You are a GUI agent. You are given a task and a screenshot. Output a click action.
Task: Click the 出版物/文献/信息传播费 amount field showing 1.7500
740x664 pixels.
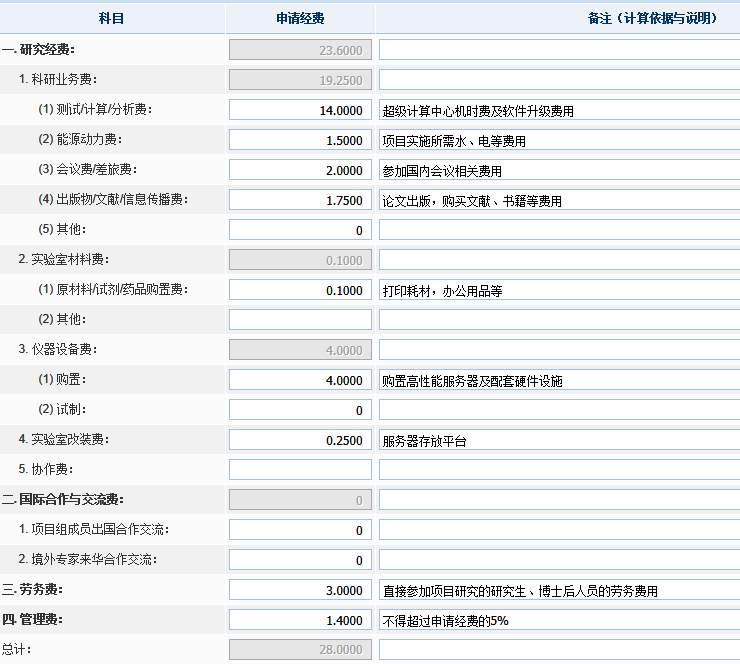pyautogui.click(x=300, y=200)
